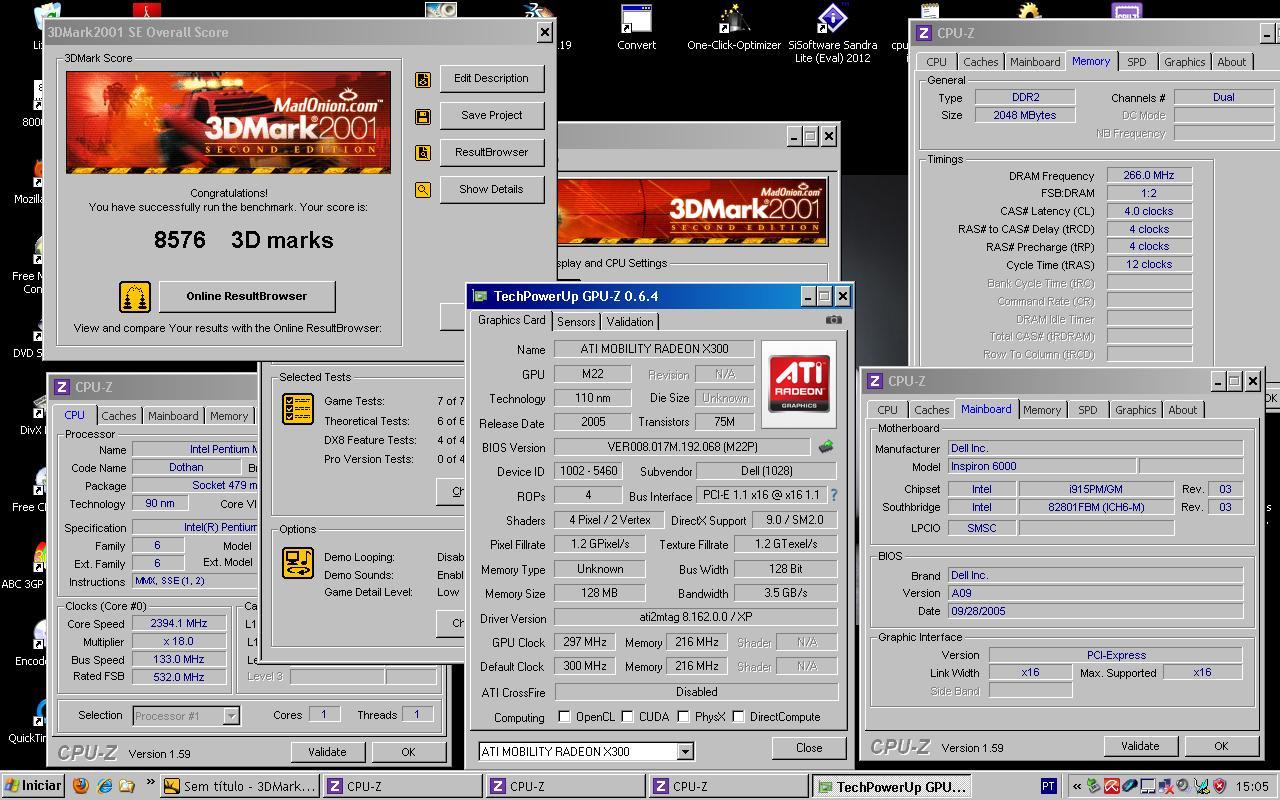
Task: Open the GPU-Z graphics card selection dropdown
Action: (685, 752)
